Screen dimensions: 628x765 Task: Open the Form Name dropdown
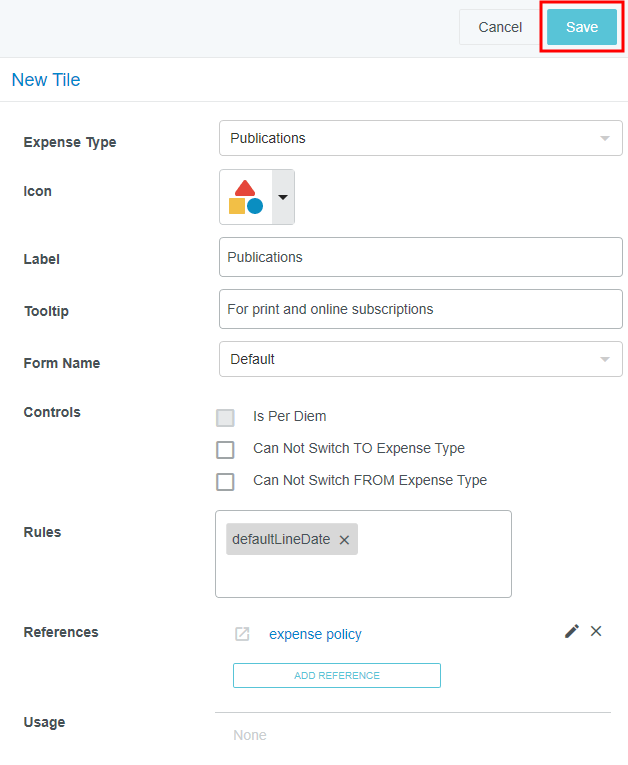pyautogui.click(x=420, y=359)
